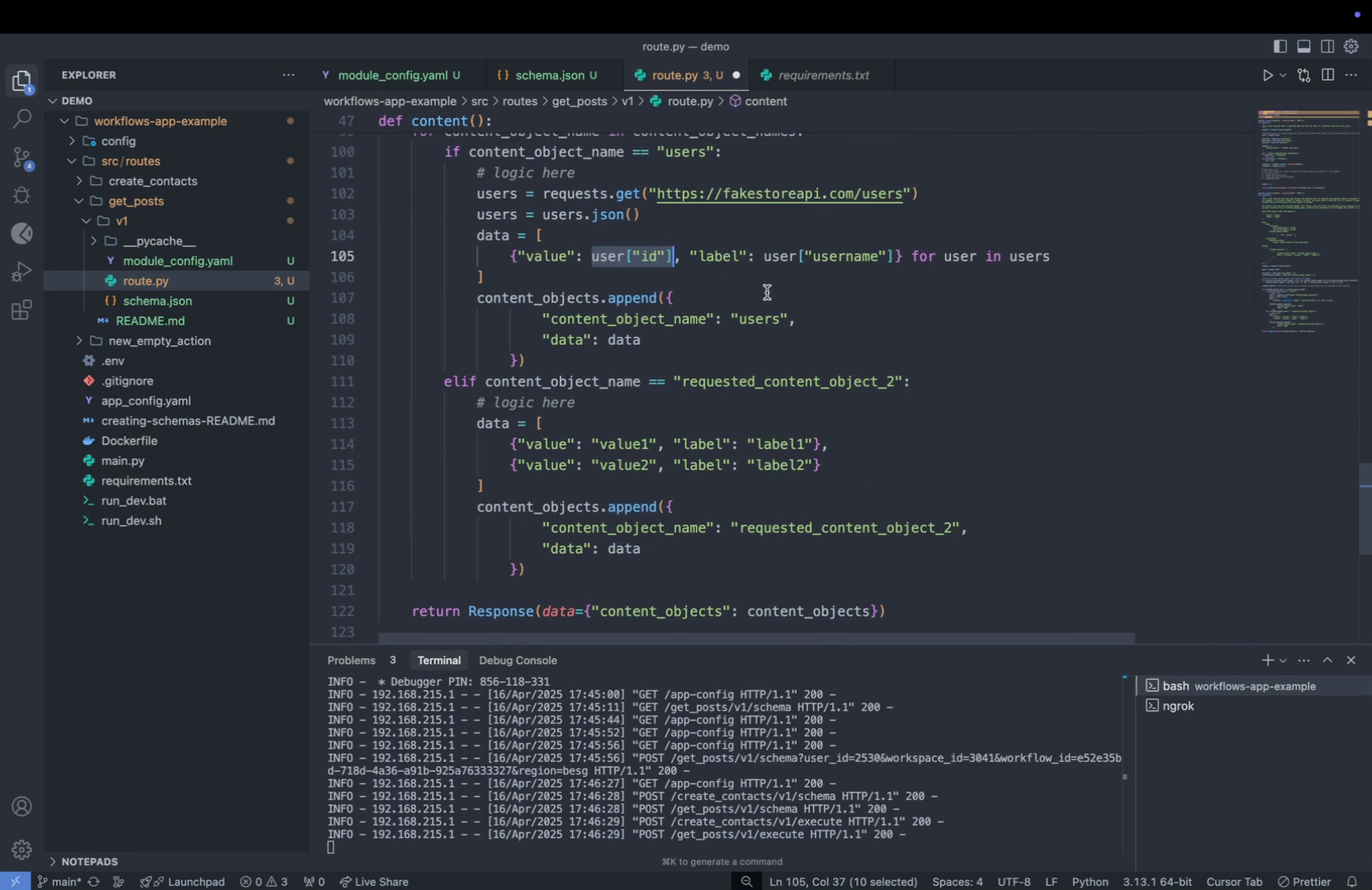Expand the NOTEPADS section
The height and width of the screenshot is (890, 1372).
pos(89,861)
